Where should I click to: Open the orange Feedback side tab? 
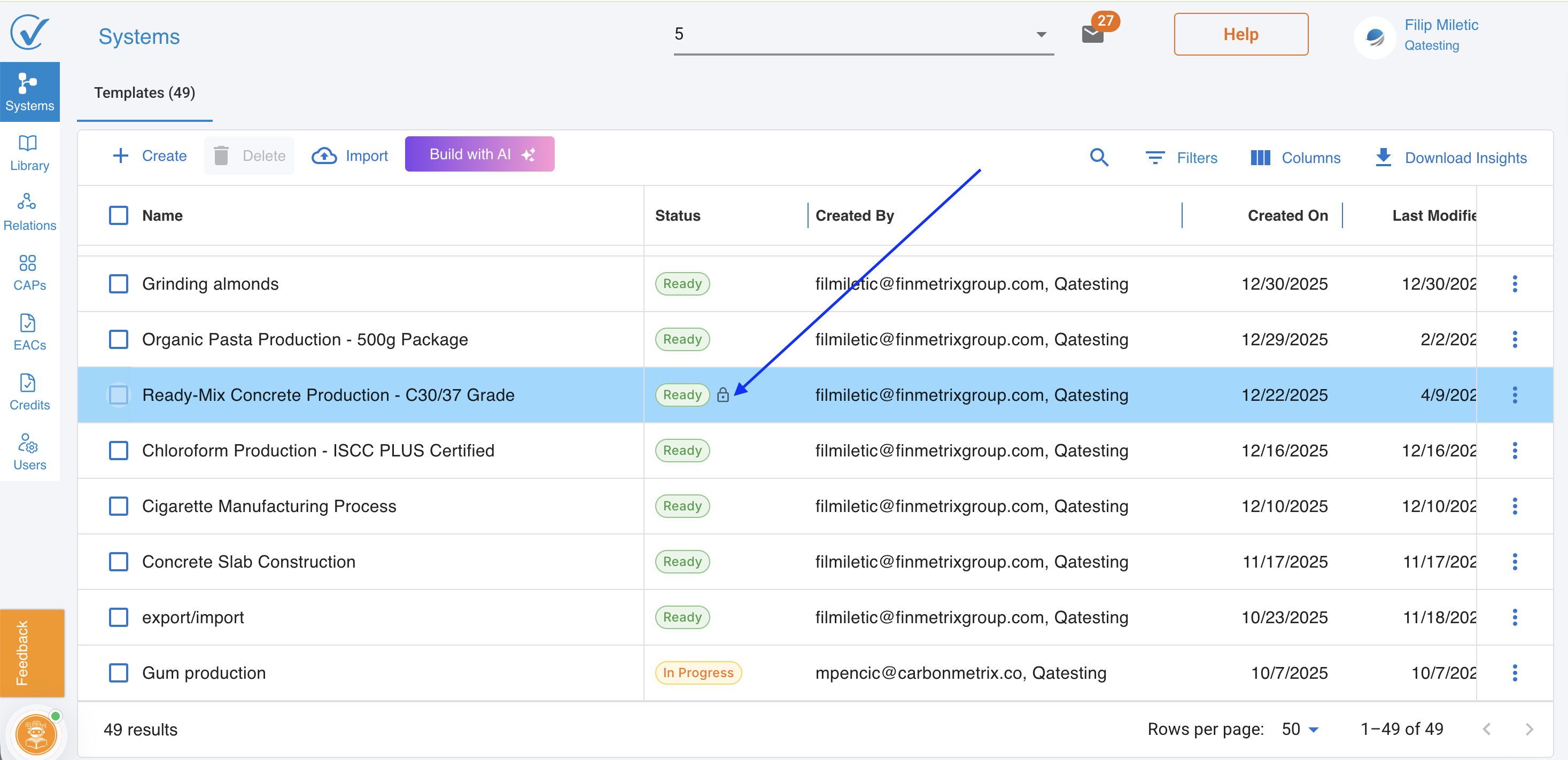[32, 653]
